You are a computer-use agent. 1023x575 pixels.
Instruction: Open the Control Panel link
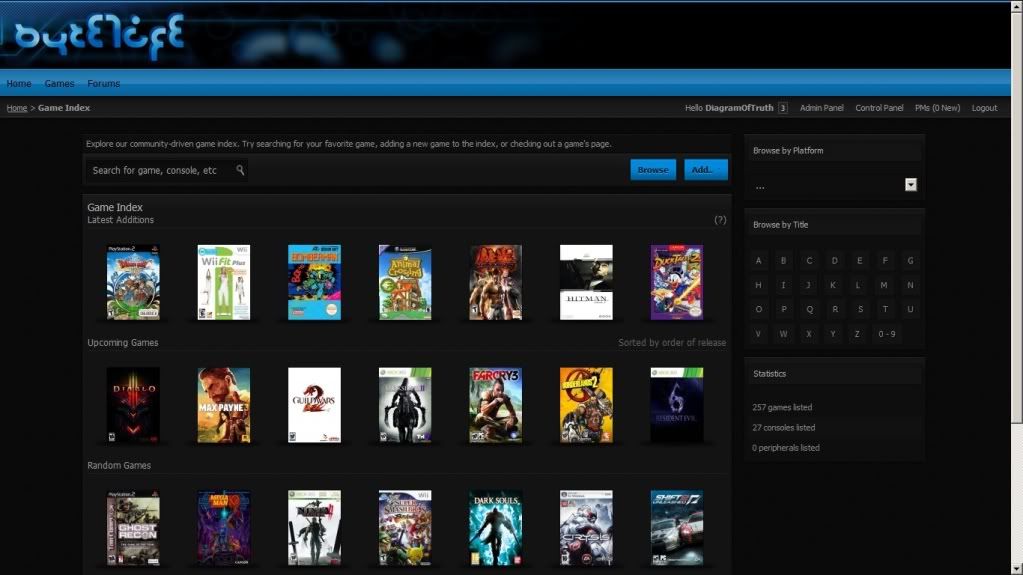click(x=879, y=108)
